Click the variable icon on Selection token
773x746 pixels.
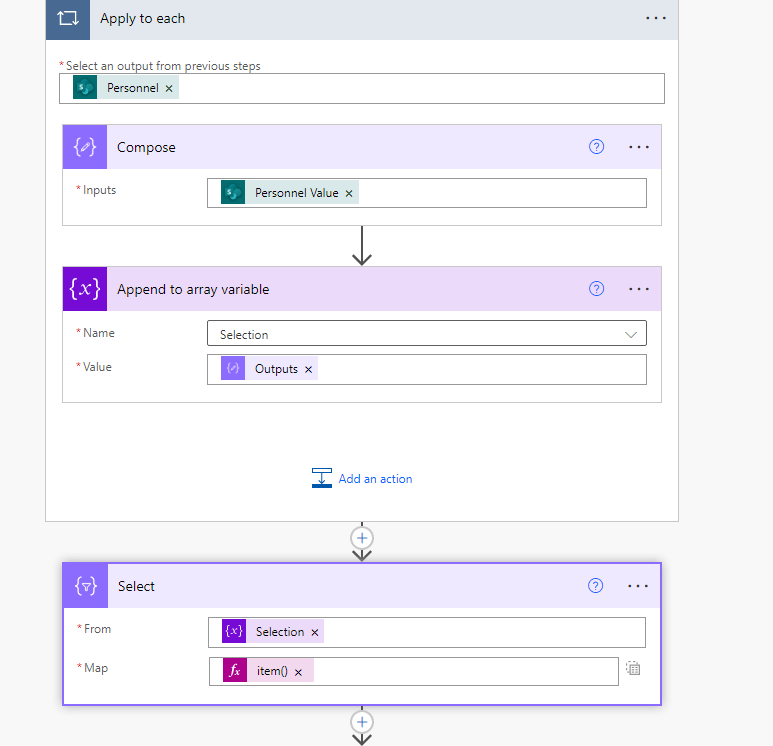click(x=234, y=631)
